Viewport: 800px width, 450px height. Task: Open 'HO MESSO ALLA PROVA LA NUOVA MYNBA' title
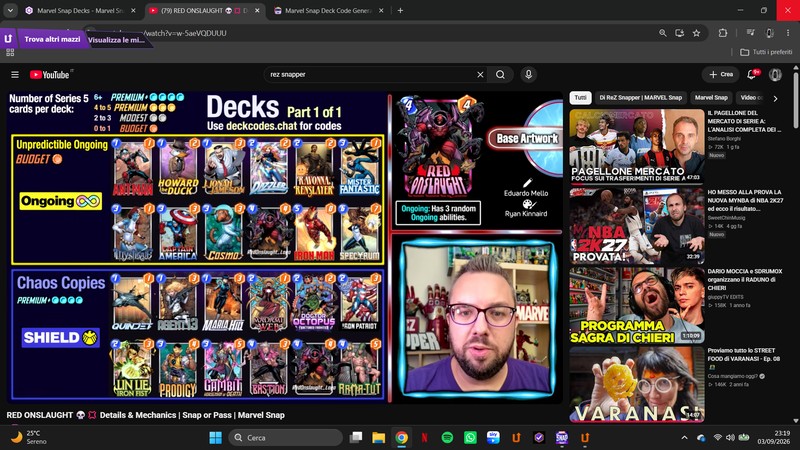[745, 201]
